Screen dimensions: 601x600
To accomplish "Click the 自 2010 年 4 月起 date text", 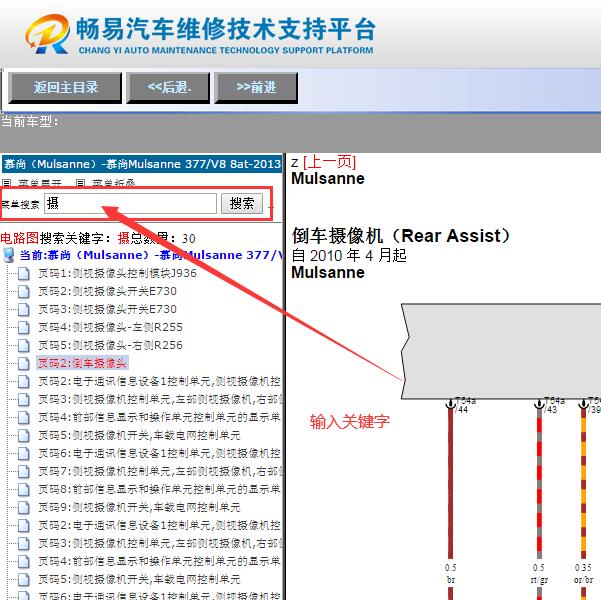I will [x=349, y=255].
